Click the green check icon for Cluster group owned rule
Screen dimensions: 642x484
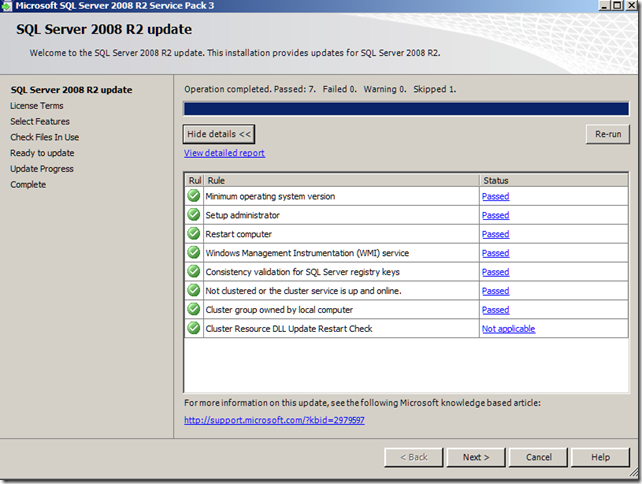click(x=194, y=309)
